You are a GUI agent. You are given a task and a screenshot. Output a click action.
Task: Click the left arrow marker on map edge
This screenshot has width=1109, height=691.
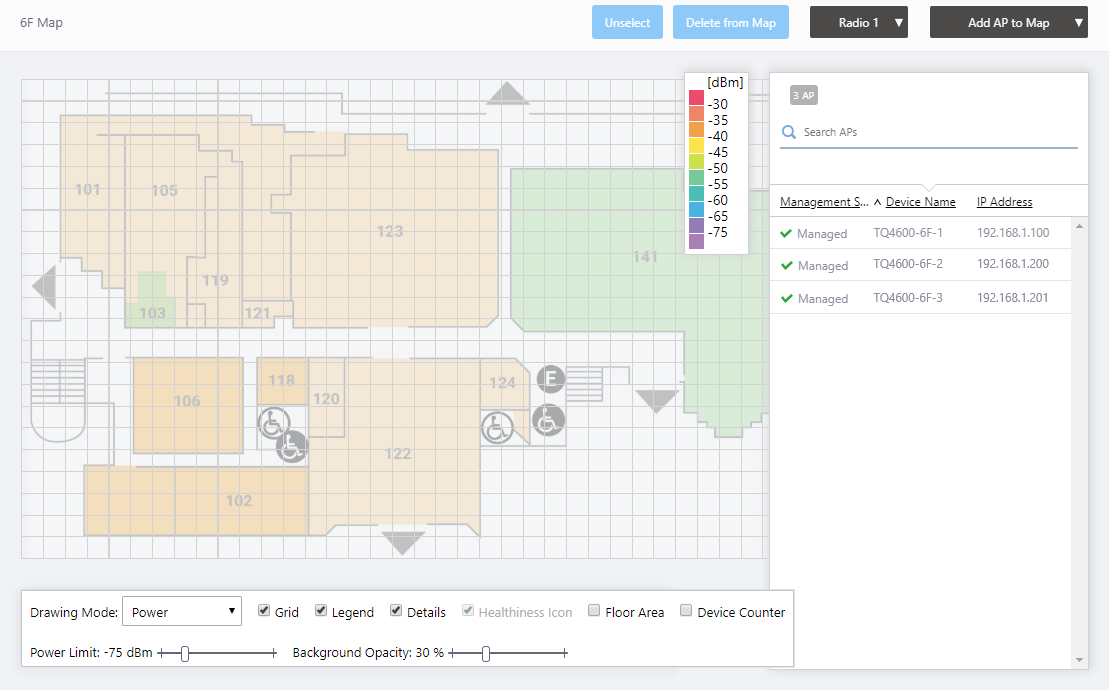pyautogui.click(x=45, y=288)
